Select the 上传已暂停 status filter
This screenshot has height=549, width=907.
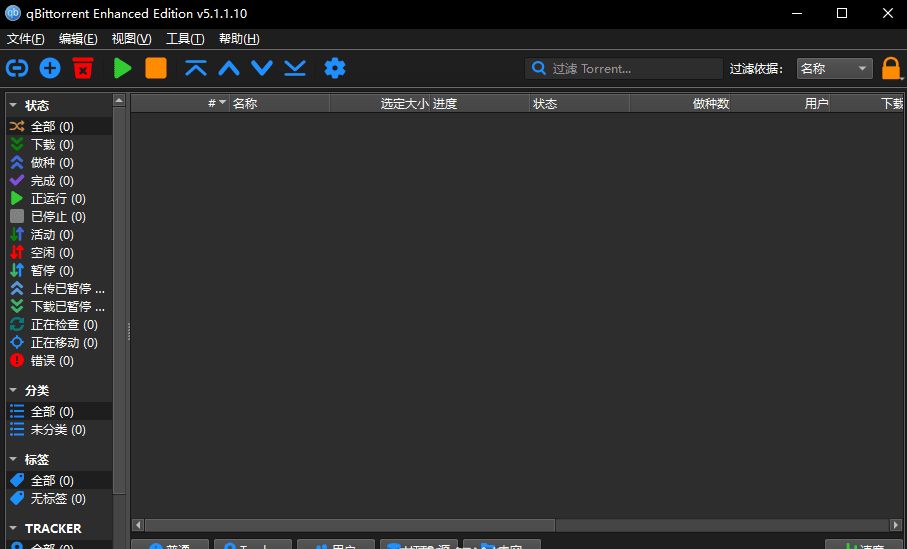tap(60, 288)
